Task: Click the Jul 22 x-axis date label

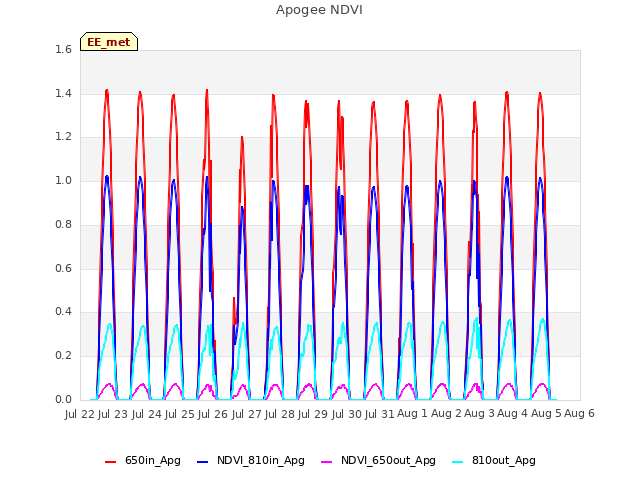Action: point(80,414)
